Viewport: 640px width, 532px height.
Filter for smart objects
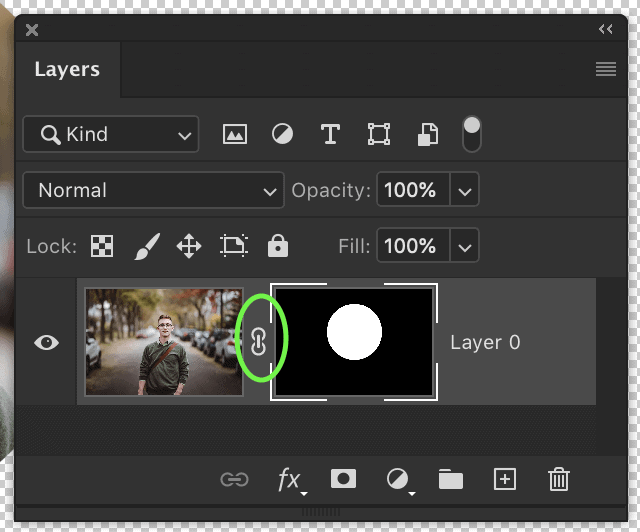coord(428,134)
